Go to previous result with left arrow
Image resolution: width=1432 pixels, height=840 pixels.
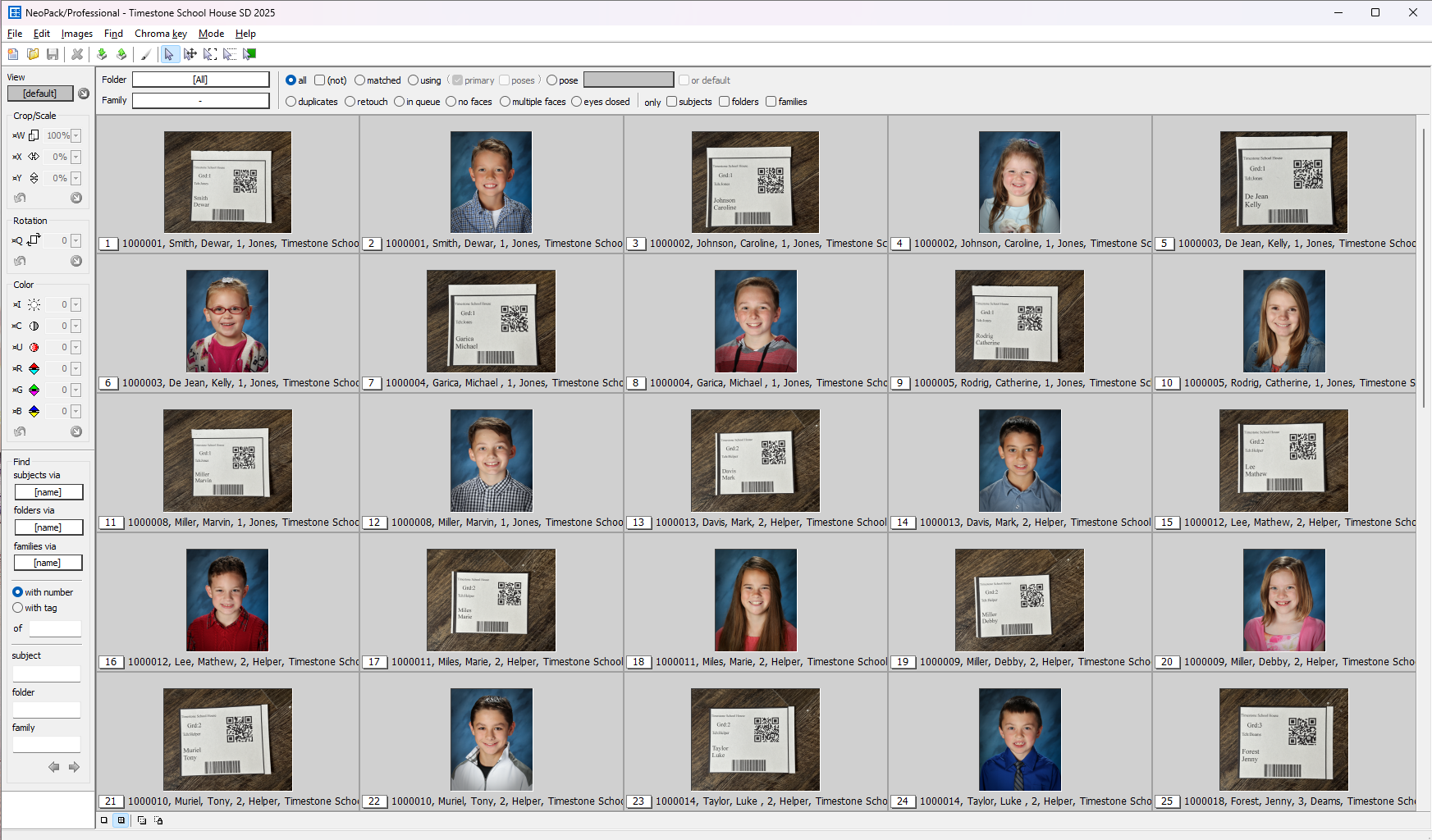[x=54, y=767]
